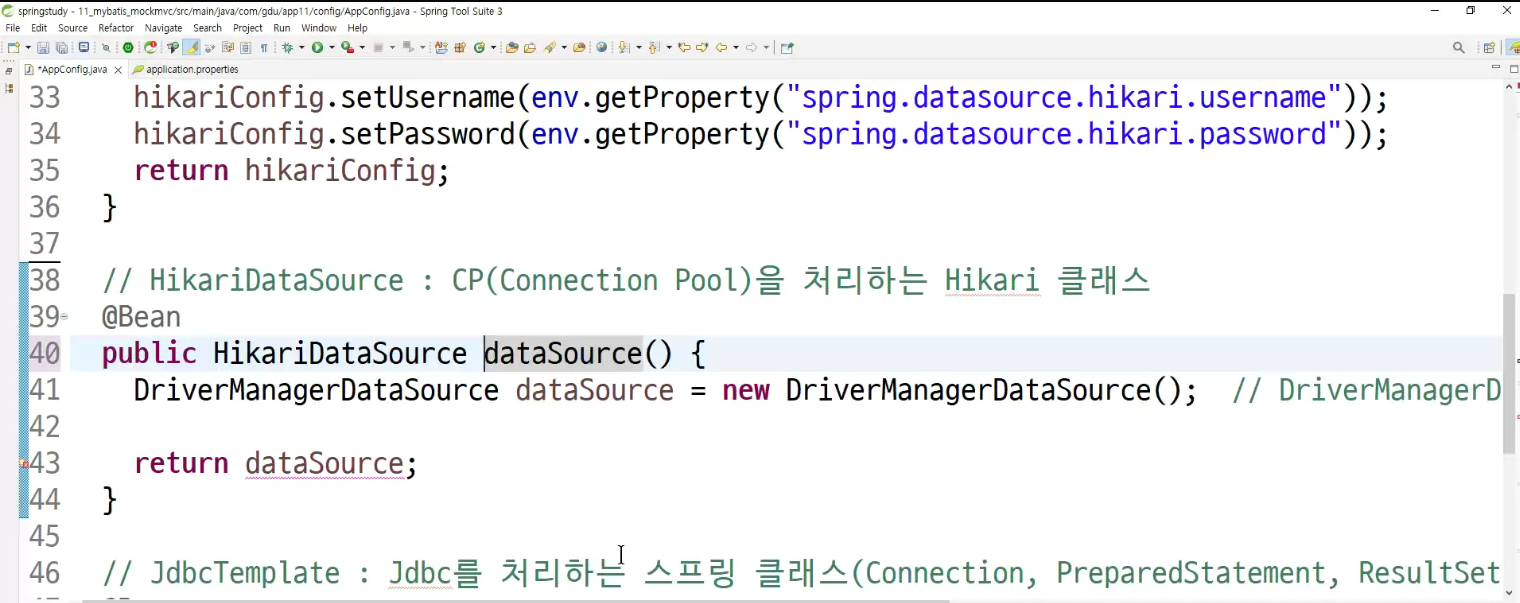Open the Search menu
This screenshot has height=603, width=1520.
click(208, 28)
